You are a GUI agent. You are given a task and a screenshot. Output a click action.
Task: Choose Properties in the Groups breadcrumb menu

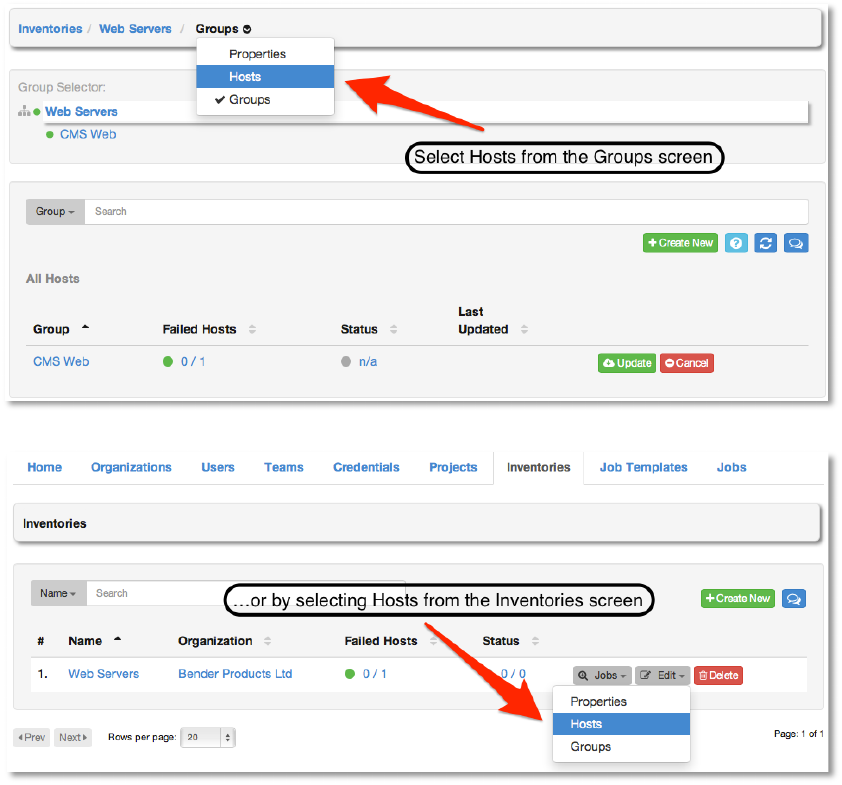[257, 54]
